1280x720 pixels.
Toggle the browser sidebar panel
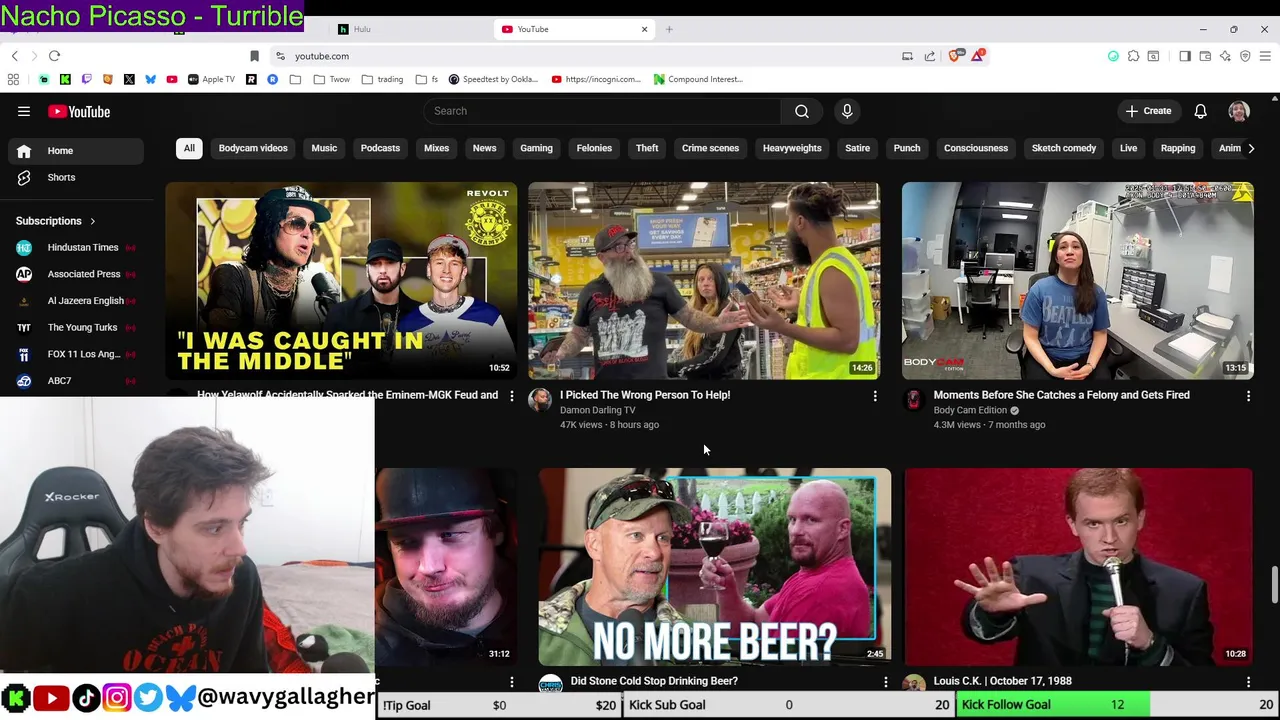(1185, 56)
